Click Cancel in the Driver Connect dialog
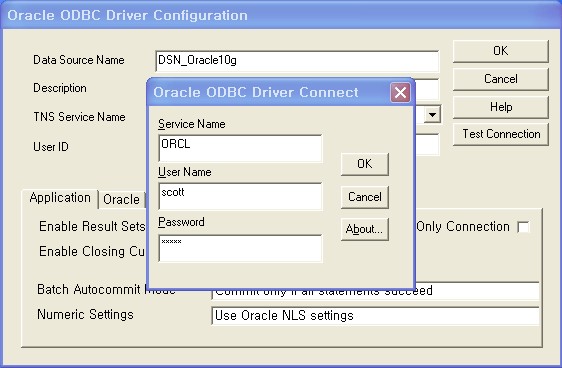Viewport: 562px width, 368px height. click(365, 197)
